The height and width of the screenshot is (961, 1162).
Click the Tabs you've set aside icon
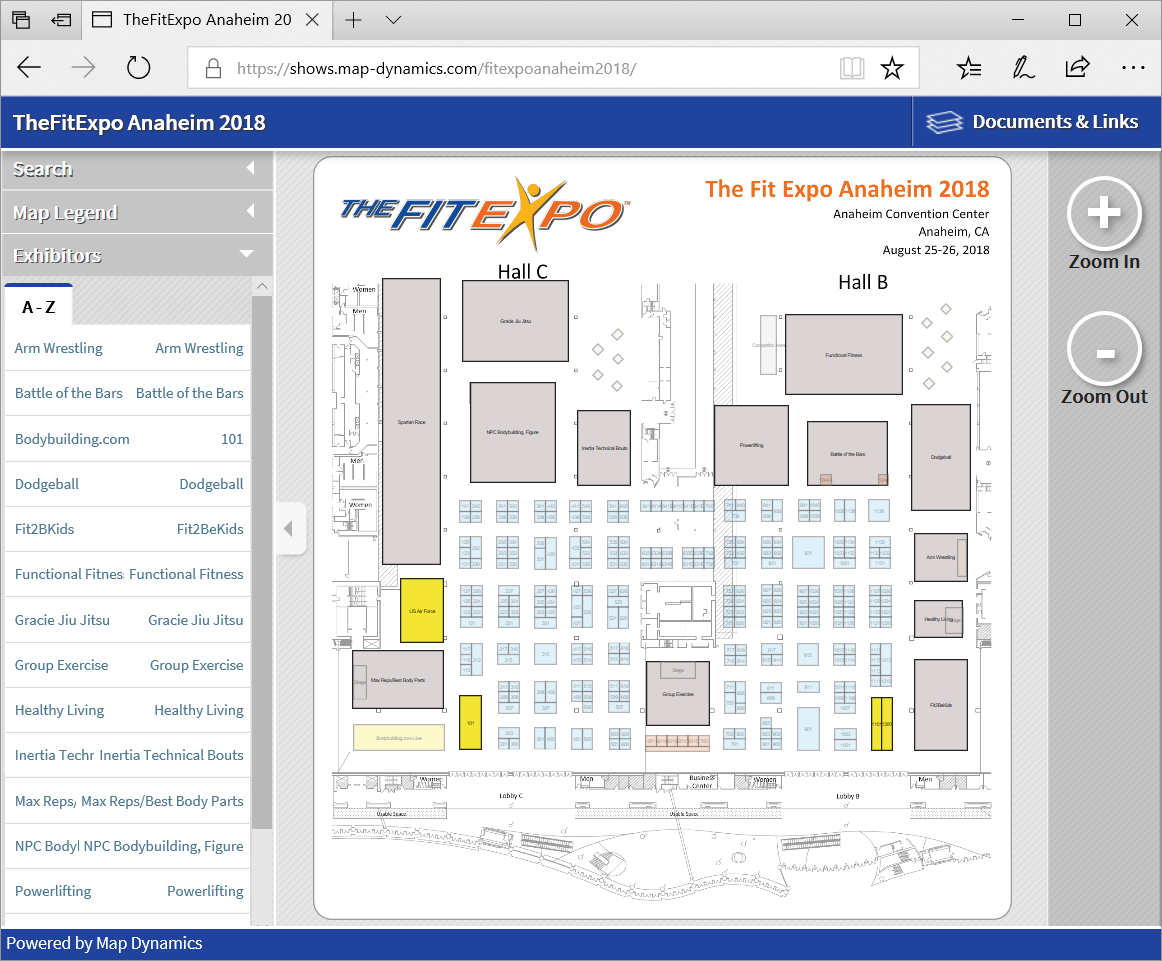21,19
